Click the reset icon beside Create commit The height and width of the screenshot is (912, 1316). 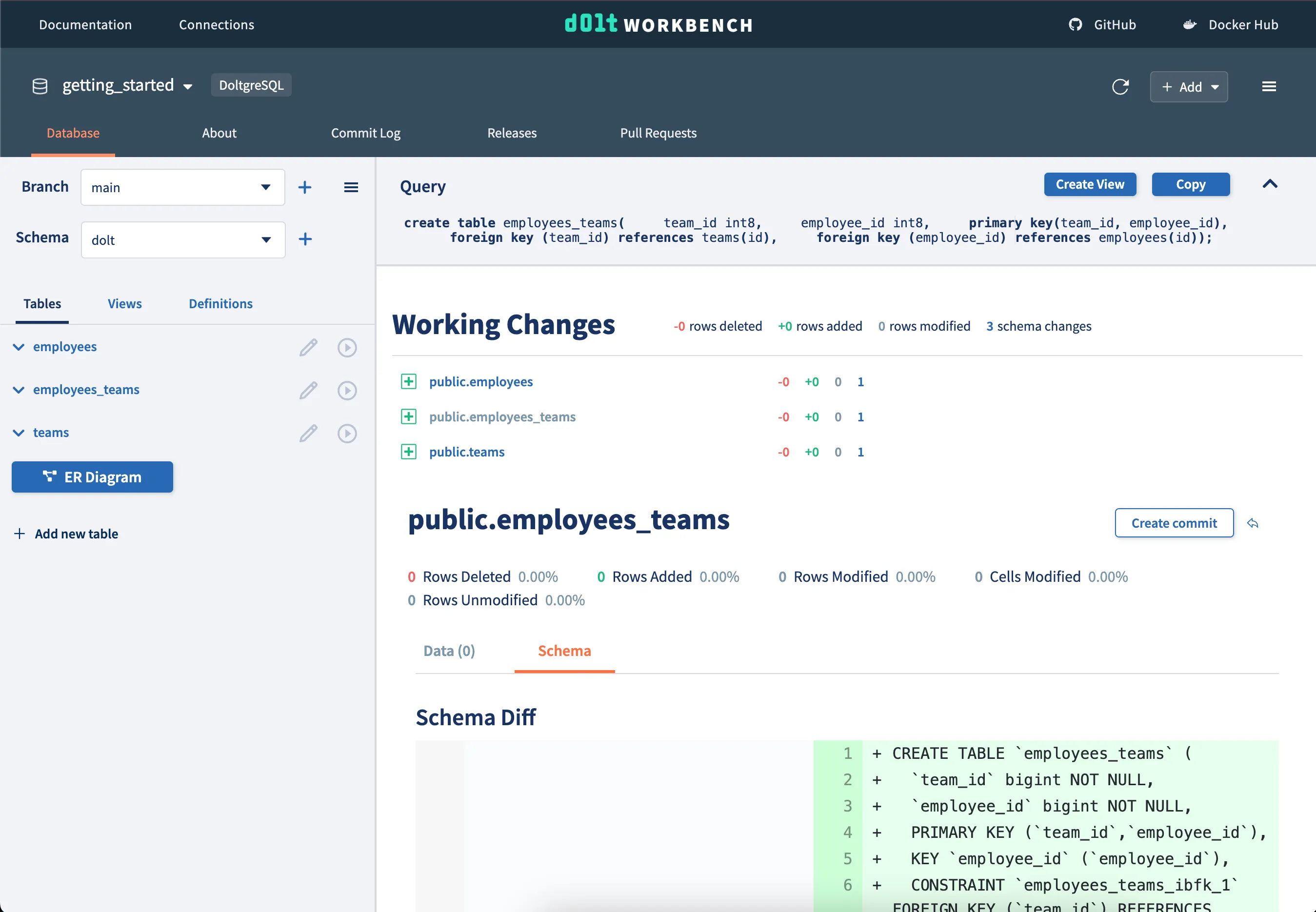tap(1253, 523)
